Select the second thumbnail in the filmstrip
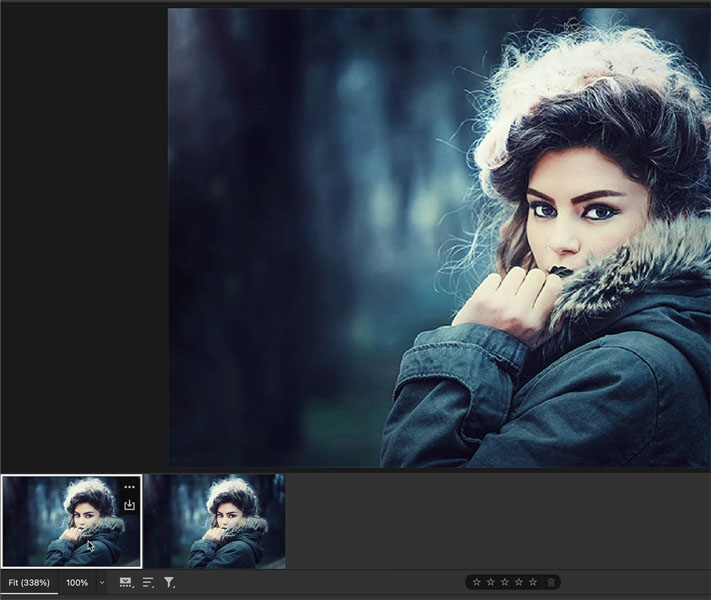The width and height of the screenshot is (711, 600). pyautogui.click(x=215, y=521)
